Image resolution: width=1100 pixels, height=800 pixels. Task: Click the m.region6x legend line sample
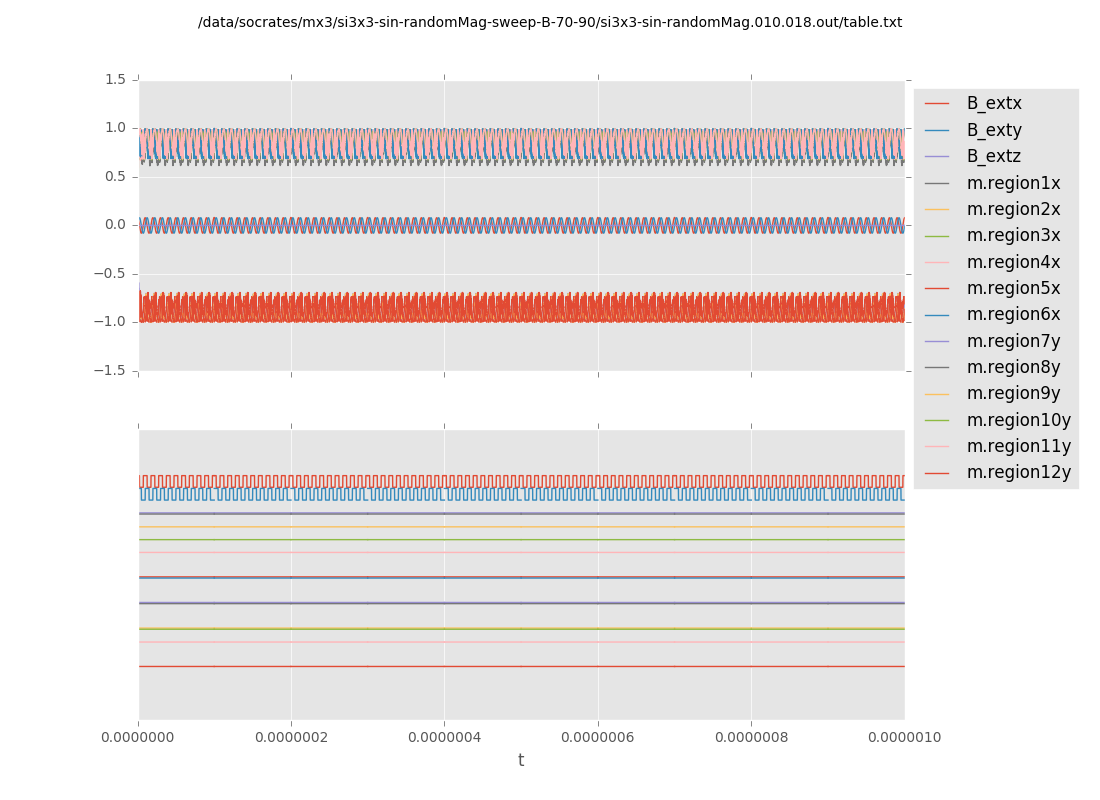tap(937, 315)
